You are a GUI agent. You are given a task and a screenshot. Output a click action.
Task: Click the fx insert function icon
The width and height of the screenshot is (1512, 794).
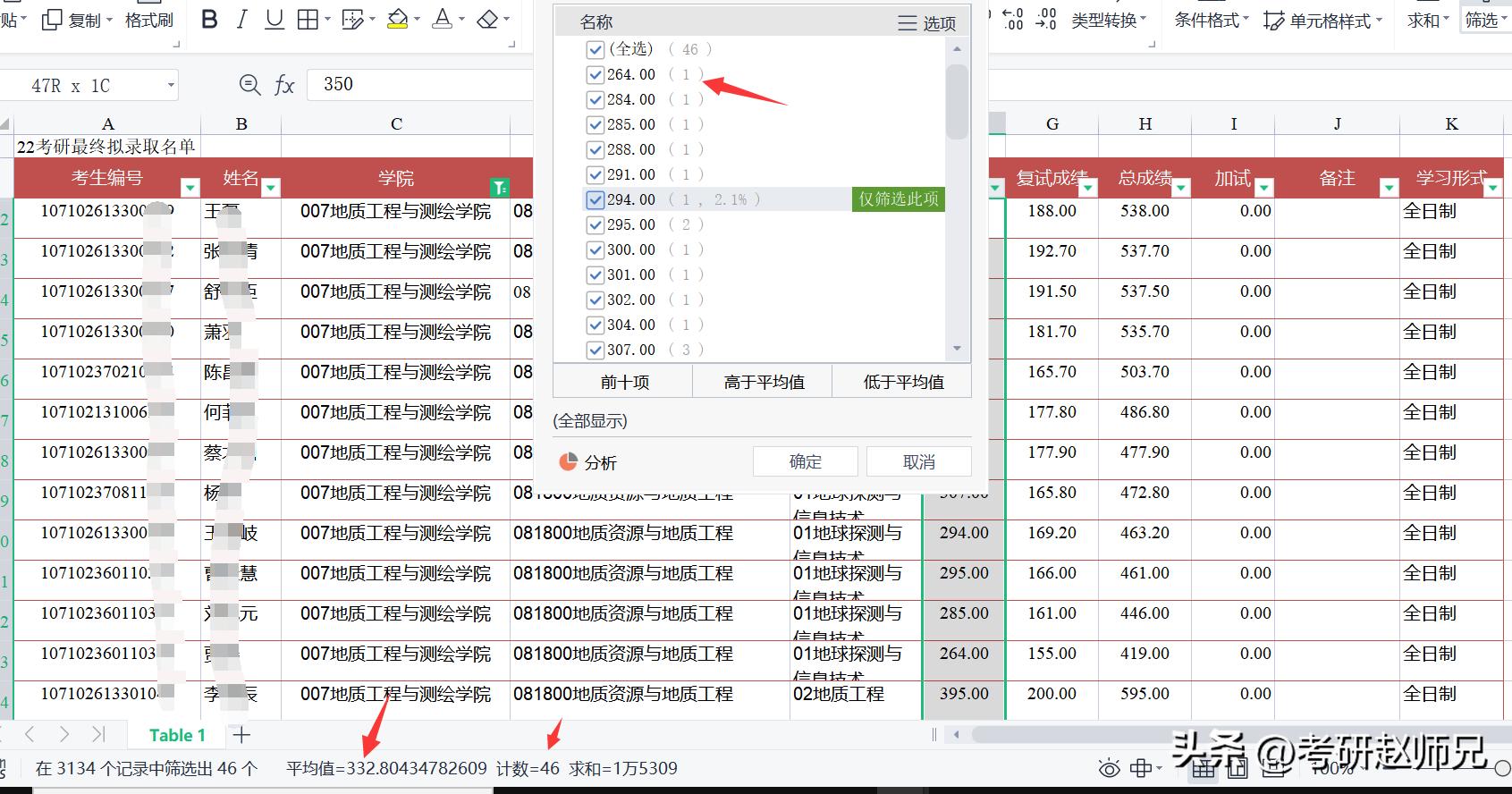pos(284,85)
